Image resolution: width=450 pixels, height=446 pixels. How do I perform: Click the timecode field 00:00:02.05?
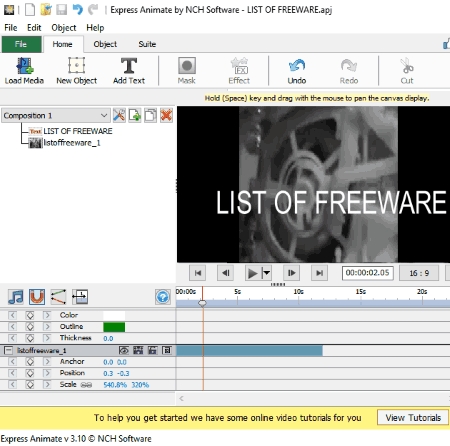coord(367,273)
